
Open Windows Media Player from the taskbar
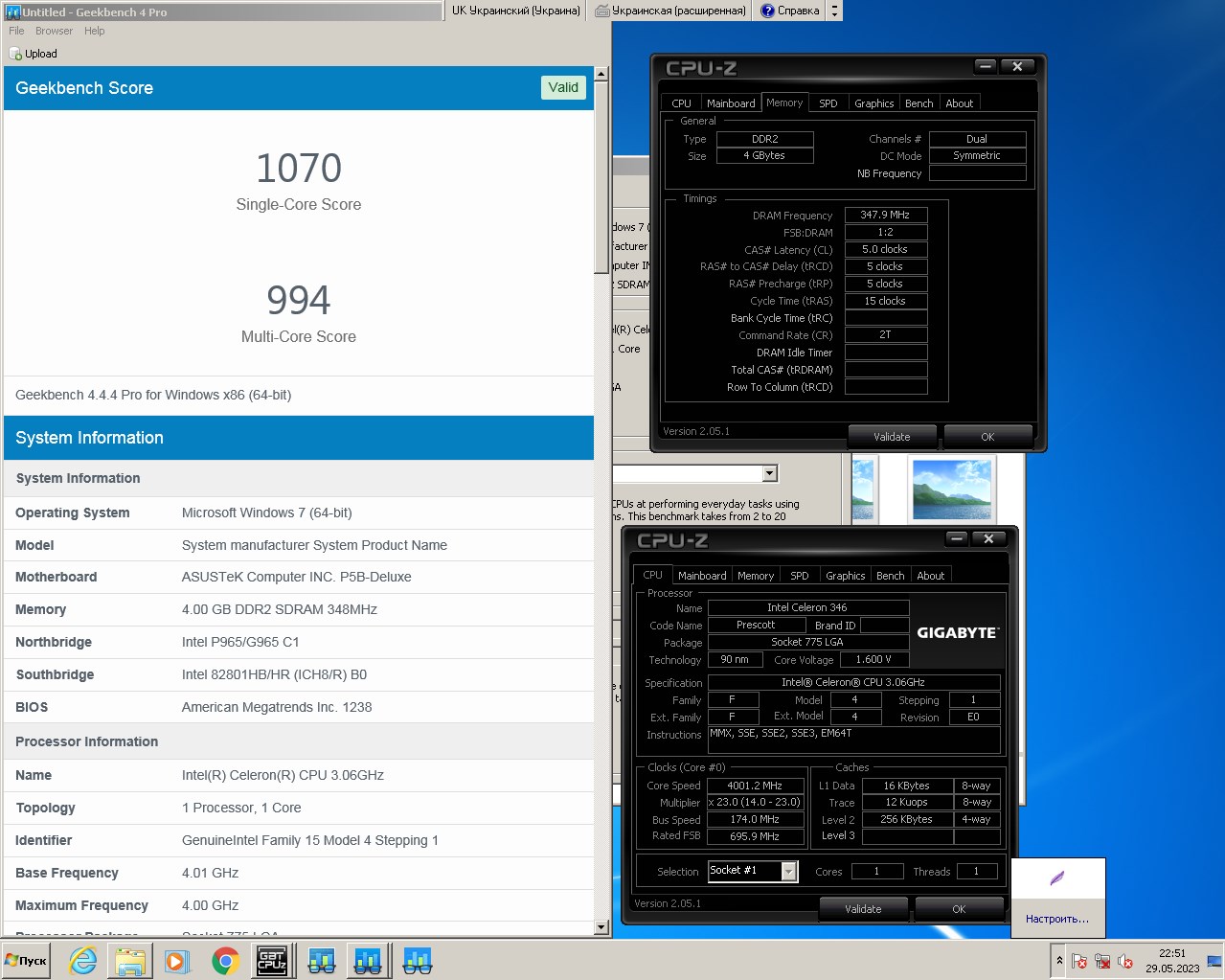pos(177,960)
